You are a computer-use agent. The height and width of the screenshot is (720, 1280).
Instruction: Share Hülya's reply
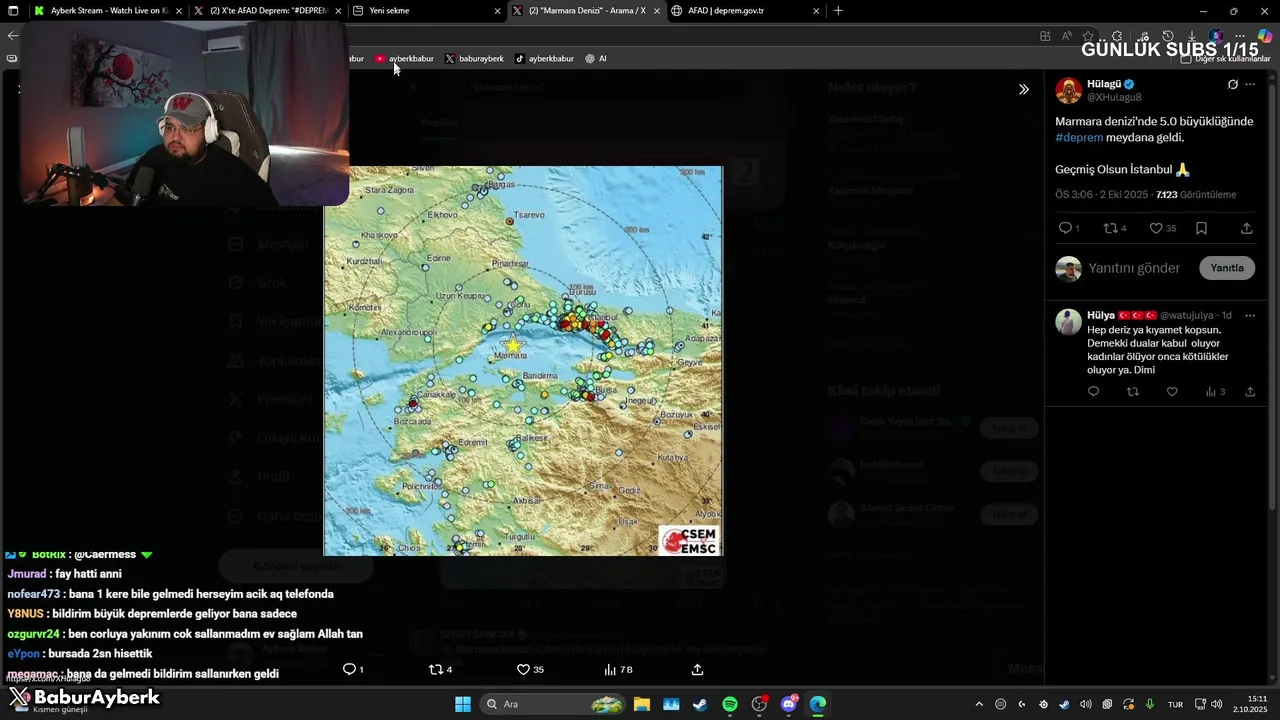(x=1250, y=391)
